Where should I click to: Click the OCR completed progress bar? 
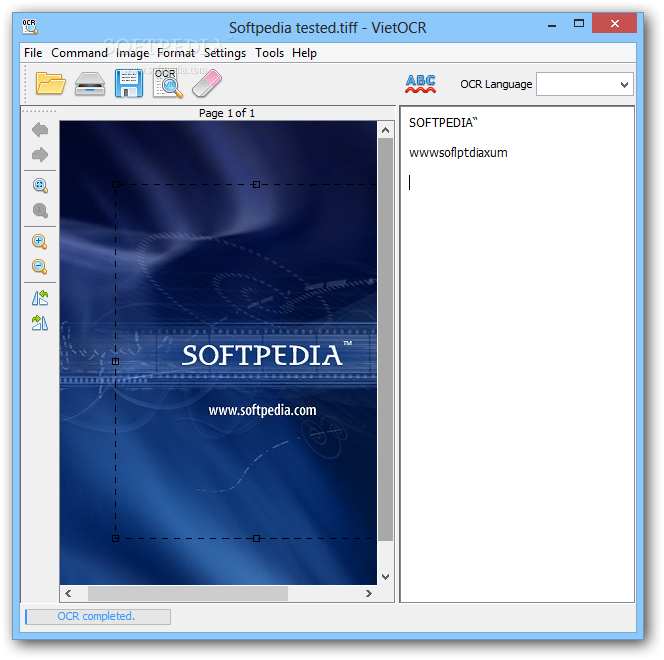tap(98, 617)
